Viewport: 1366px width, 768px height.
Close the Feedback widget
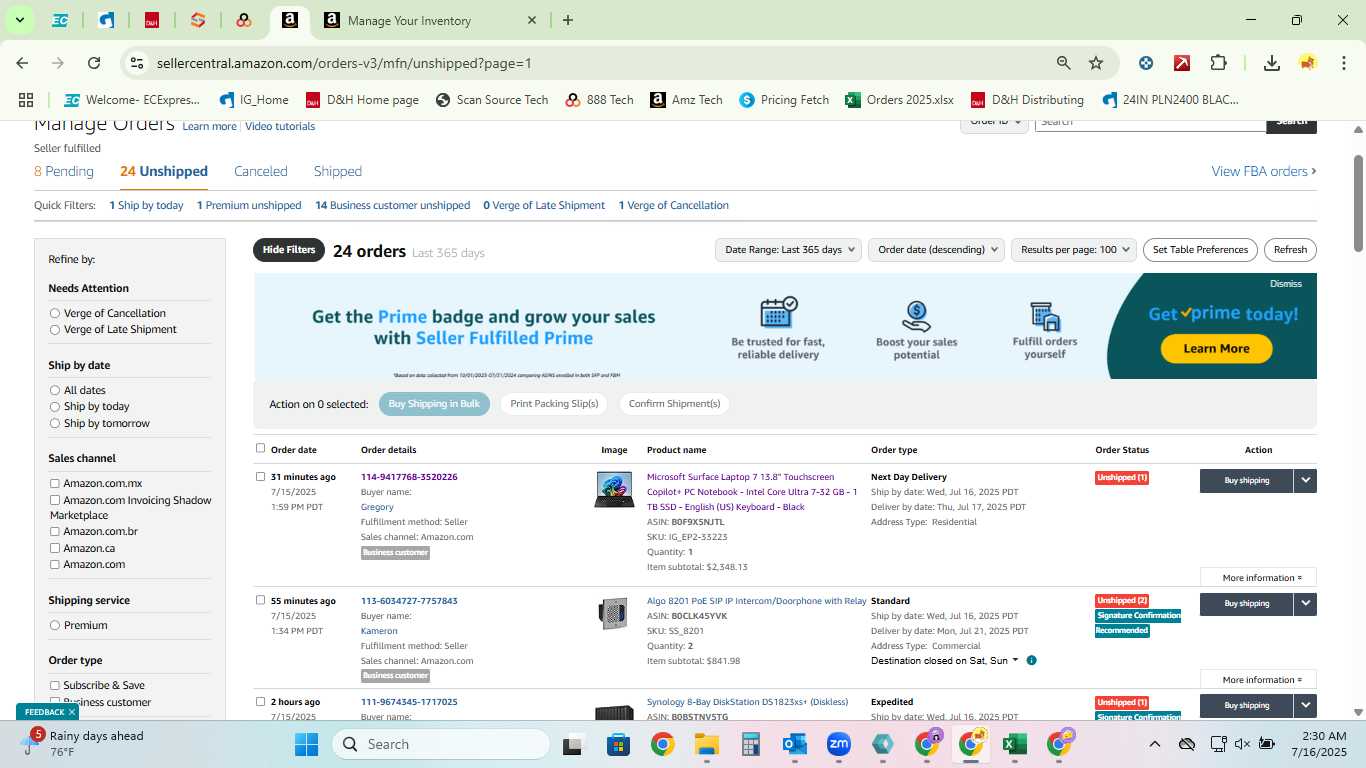[72, 712]
